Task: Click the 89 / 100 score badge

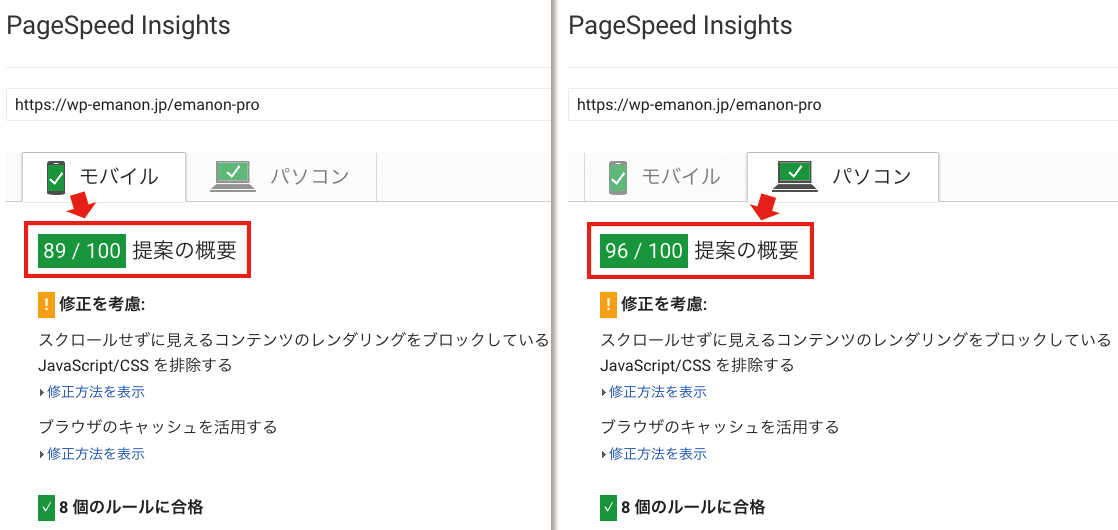Action: (x=82, y=251)
